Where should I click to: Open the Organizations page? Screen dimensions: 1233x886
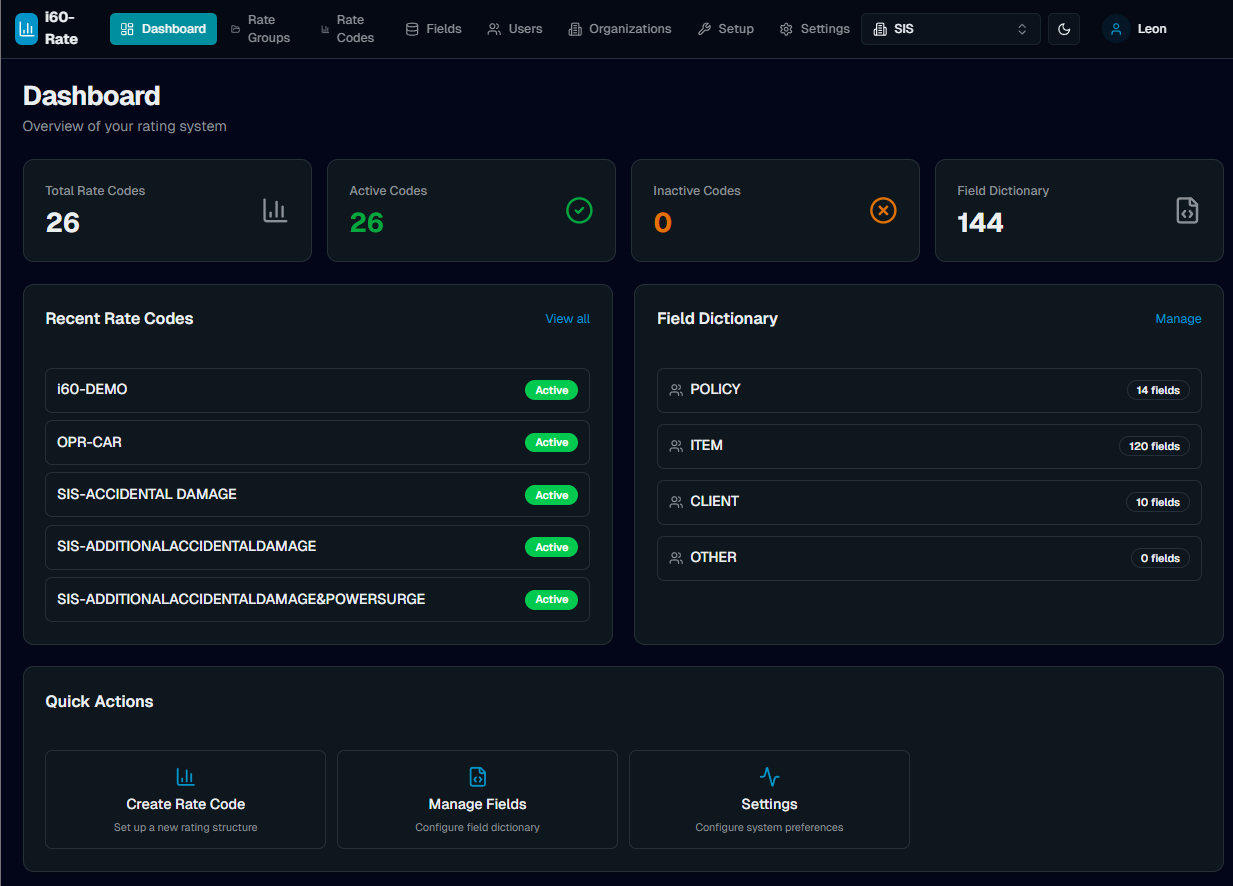(619, 28)
